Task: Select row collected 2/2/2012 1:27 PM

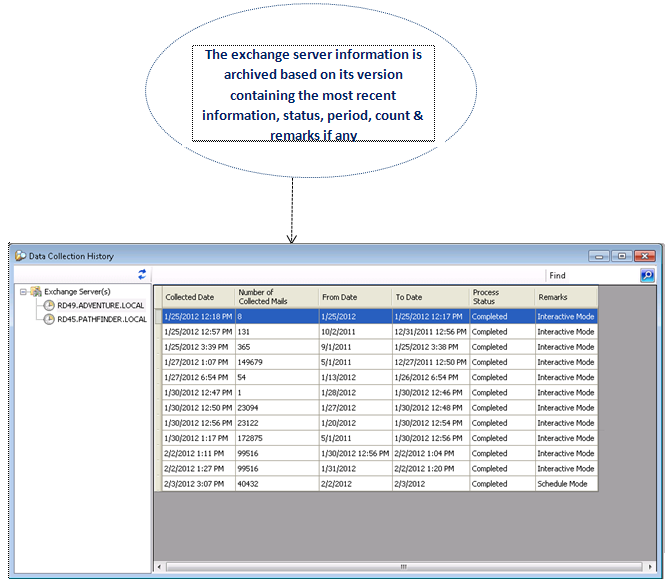Action: pyautogui.click(x=380, y=469)
